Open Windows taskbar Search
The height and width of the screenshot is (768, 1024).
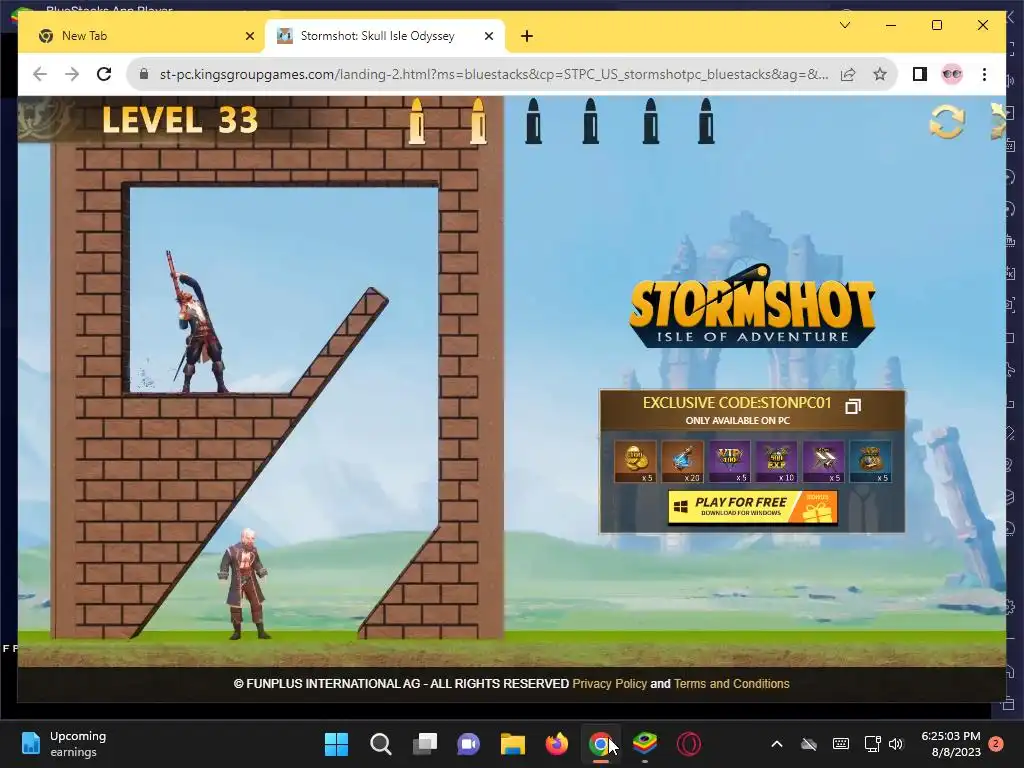381,744
